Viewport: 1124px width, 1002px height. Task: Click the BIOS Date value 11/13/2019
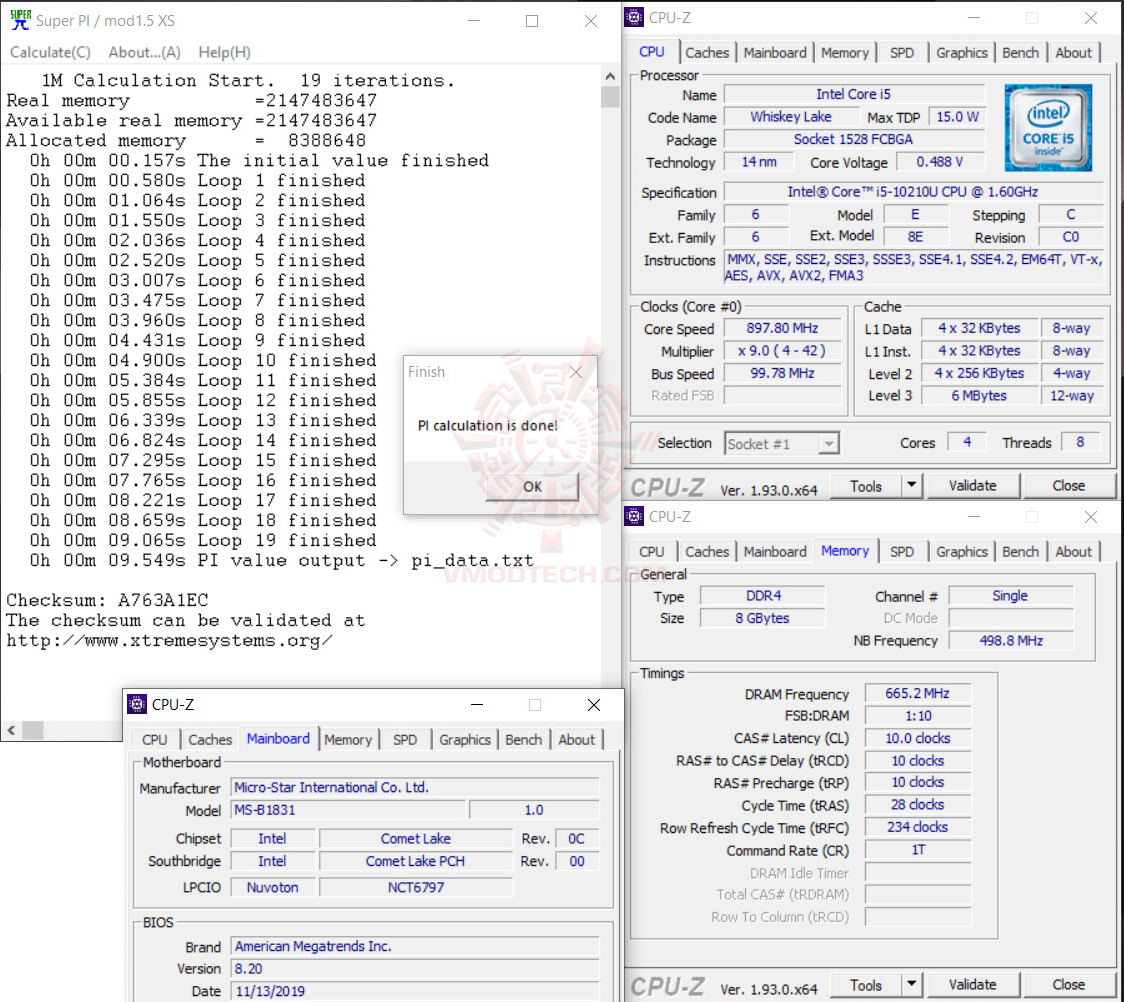(414, 991)
